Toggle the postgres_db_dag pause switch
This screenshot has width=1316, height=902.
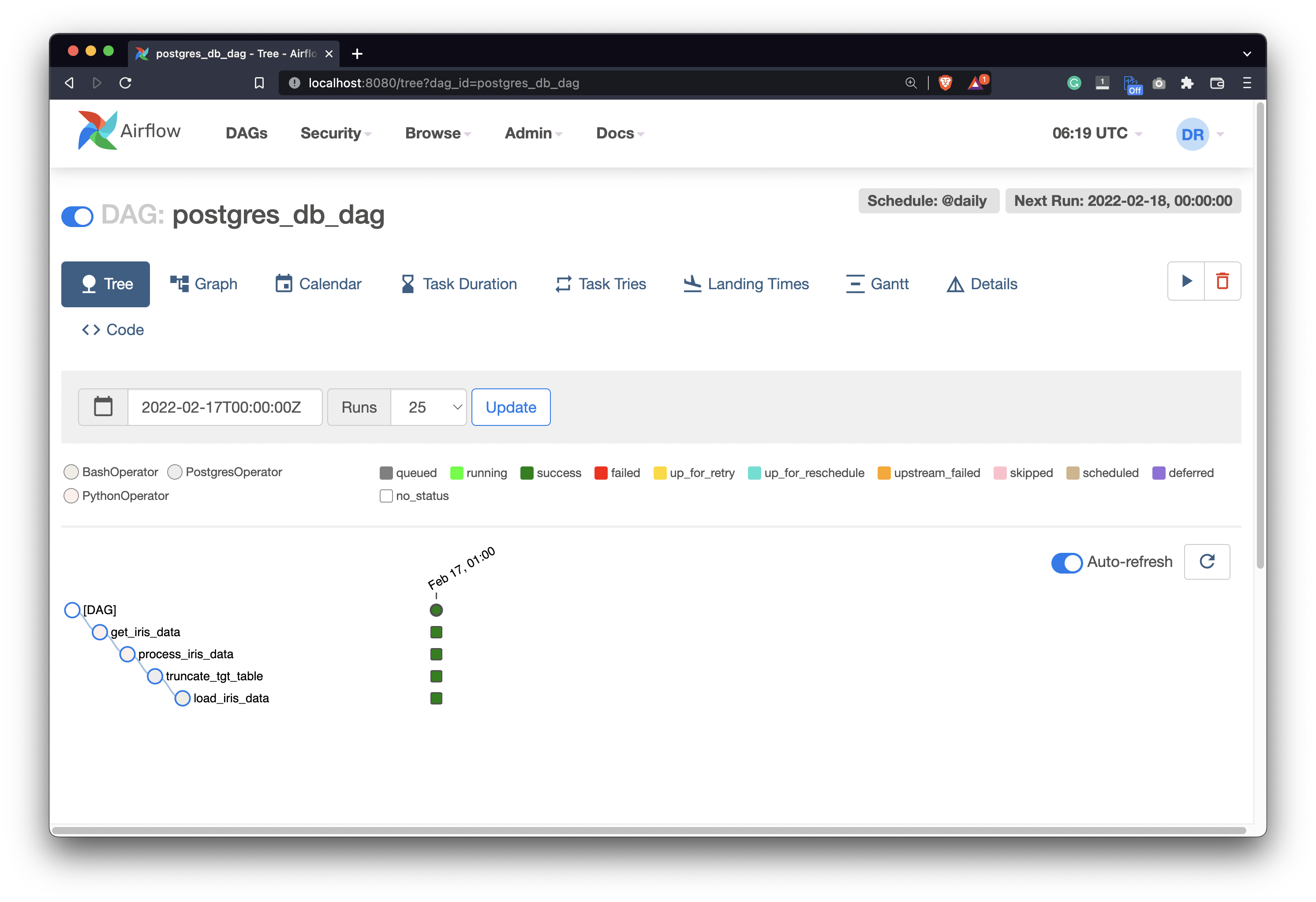78,216
